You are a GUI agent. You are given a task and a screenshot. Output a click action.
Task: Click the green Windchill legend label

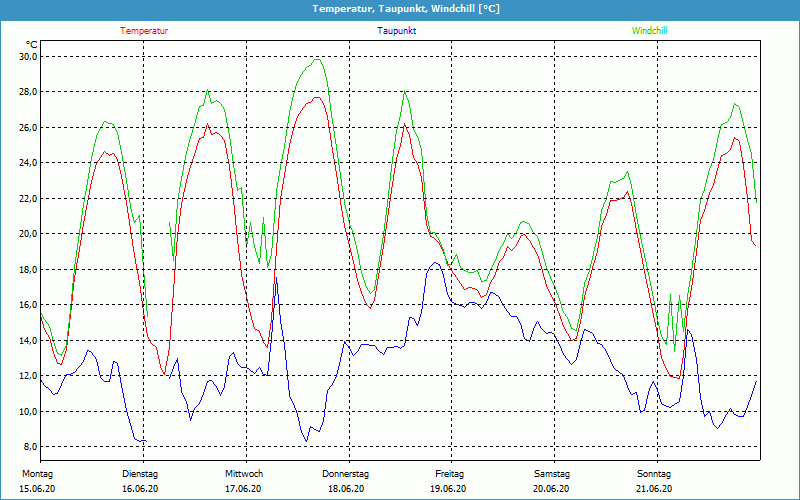(649, 31)
